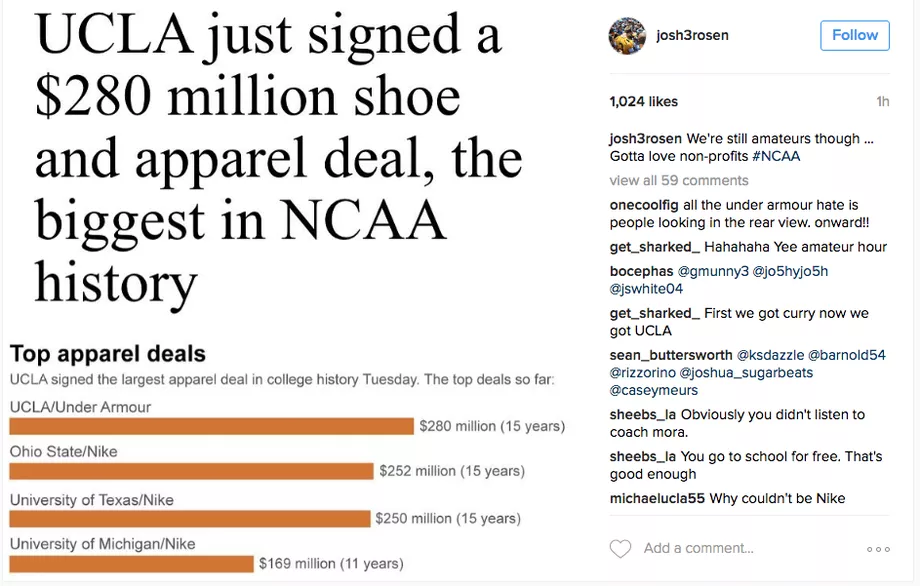Click the heart like icon
This screenshot has width=920, height=586.
[621, 548]
